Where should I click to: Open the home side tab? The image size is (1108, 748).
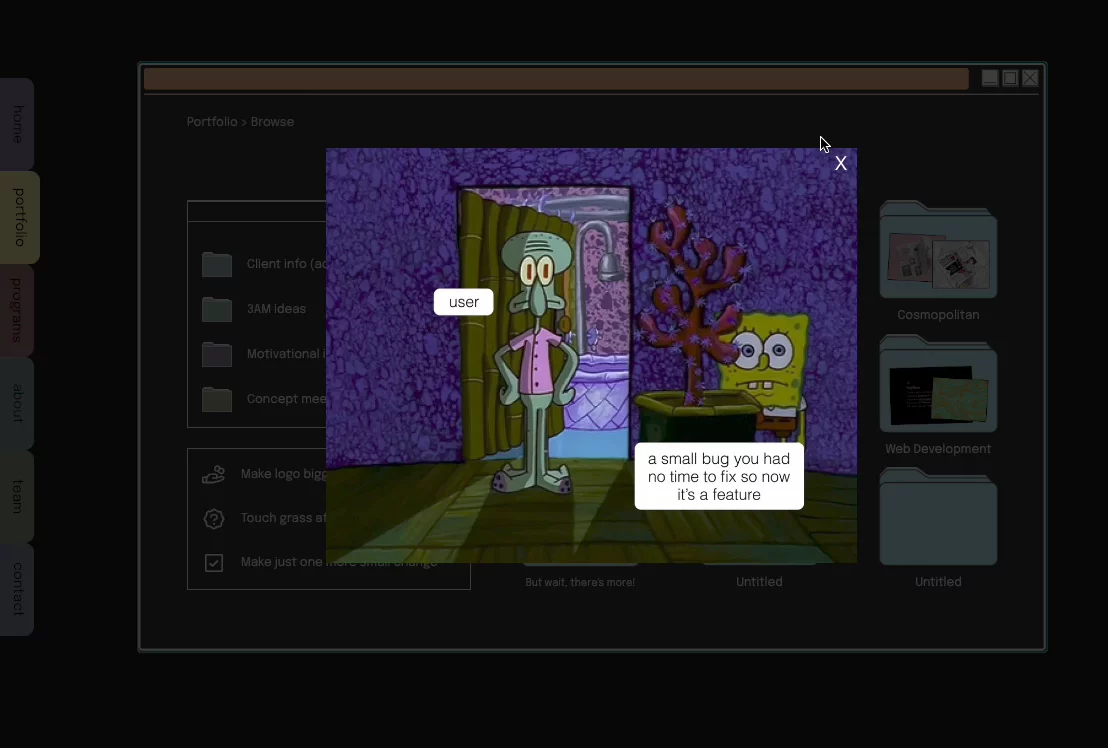(17, 124)
